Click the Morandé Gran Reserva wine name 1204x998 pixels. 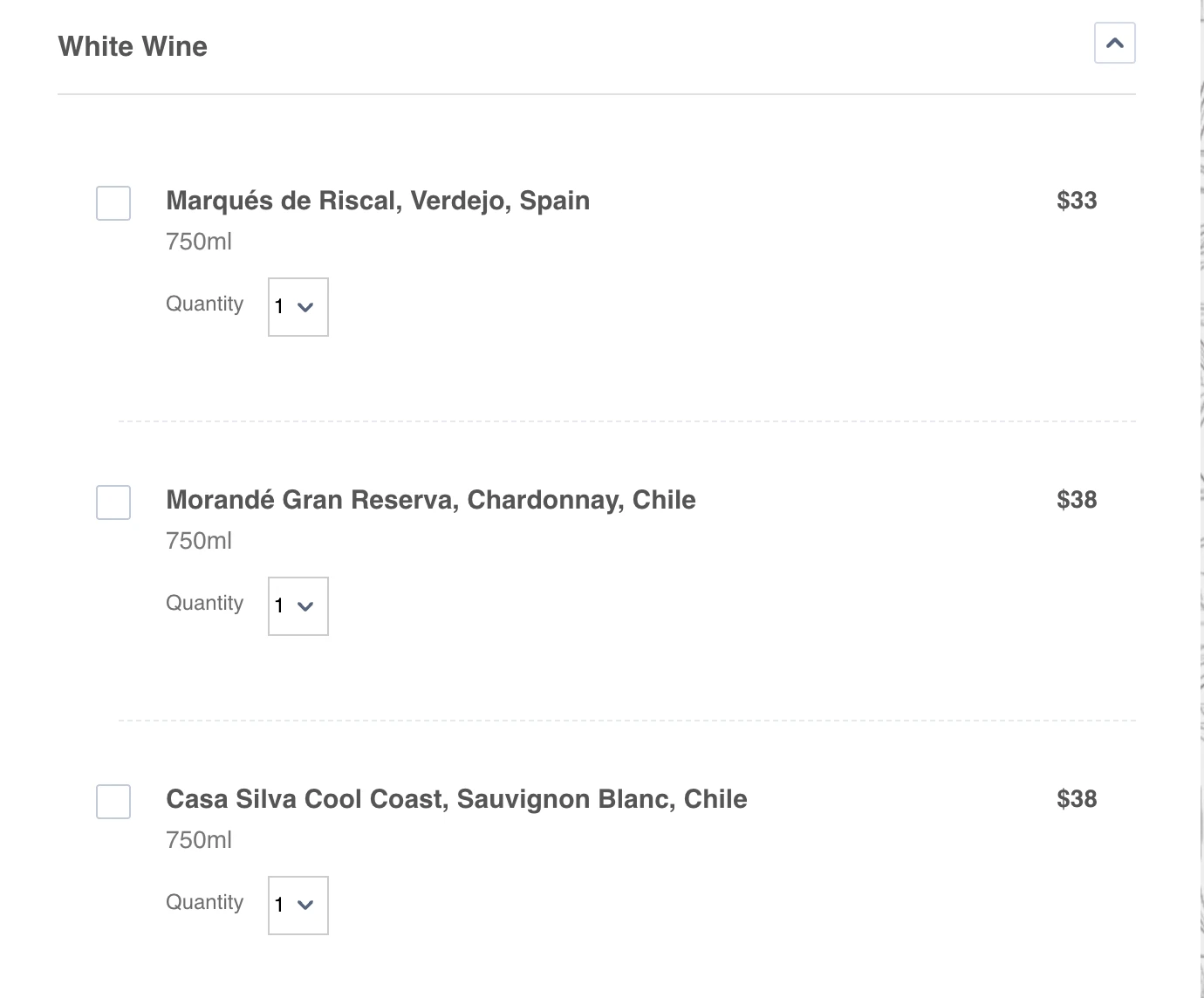tap(431, 500)
